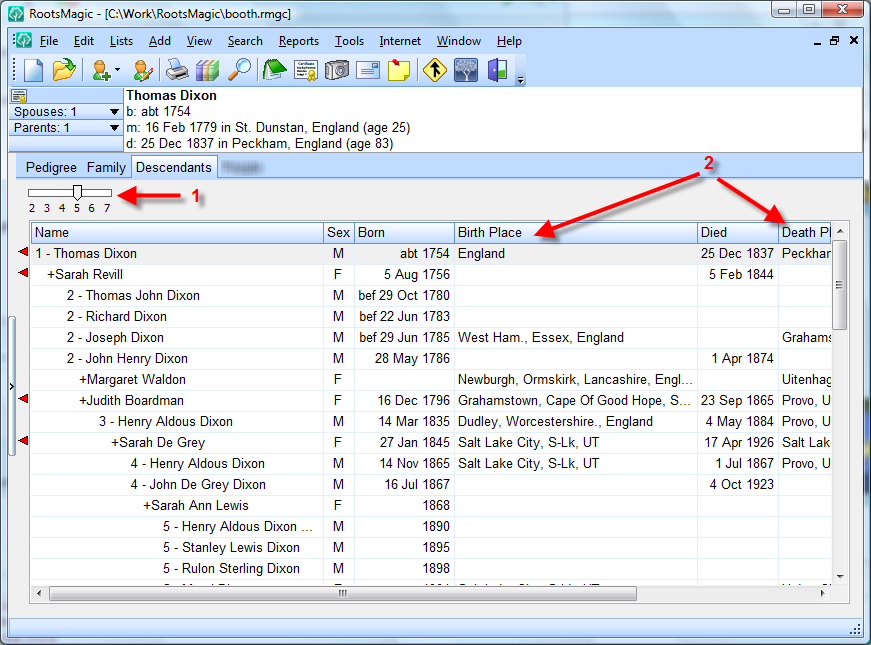The image size is (871, 645).
Task: Open the yellow sticky note to-do icon
Action: (x=399, y=71)
